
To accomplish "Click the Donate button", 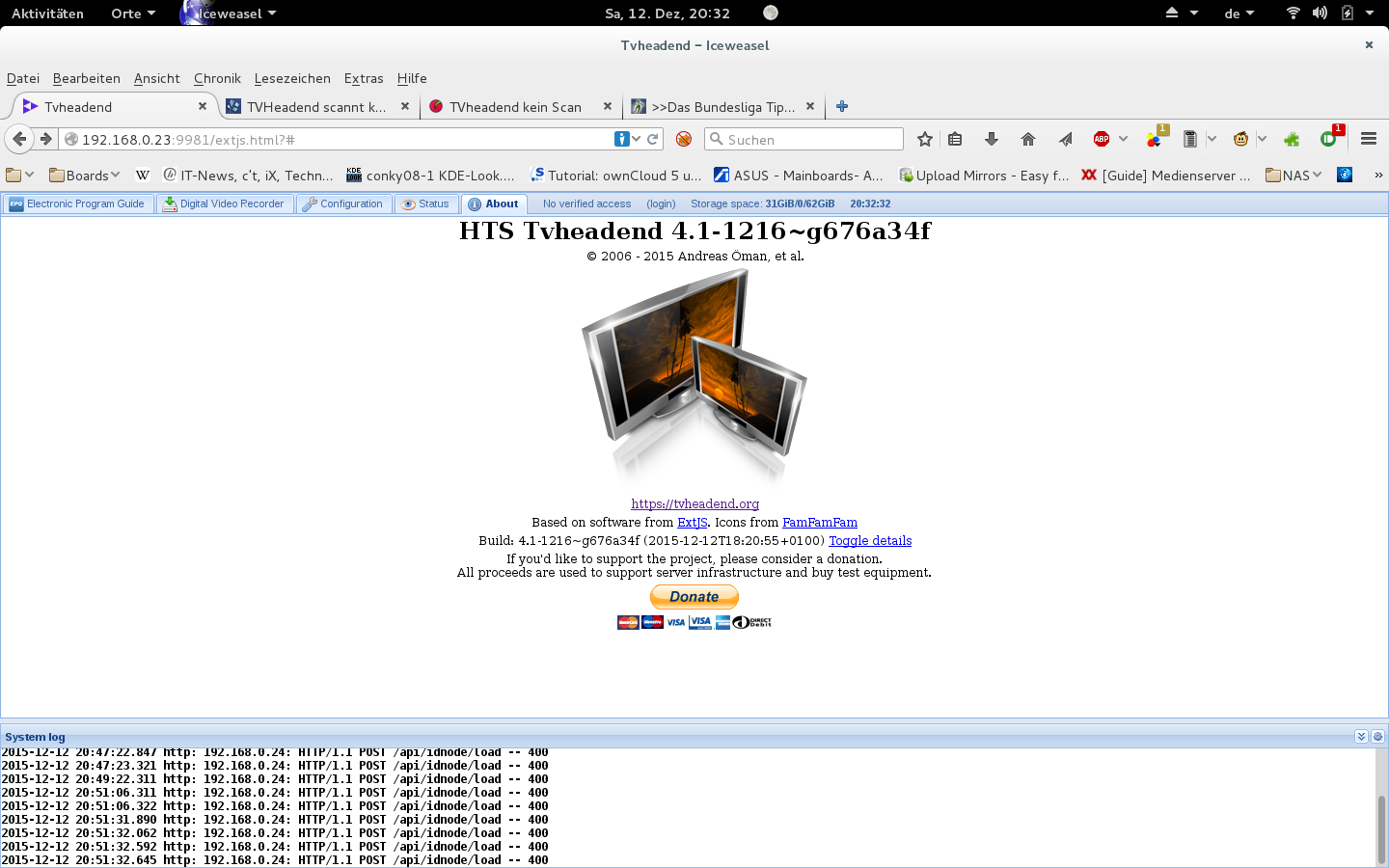I will tap(694, 597).
